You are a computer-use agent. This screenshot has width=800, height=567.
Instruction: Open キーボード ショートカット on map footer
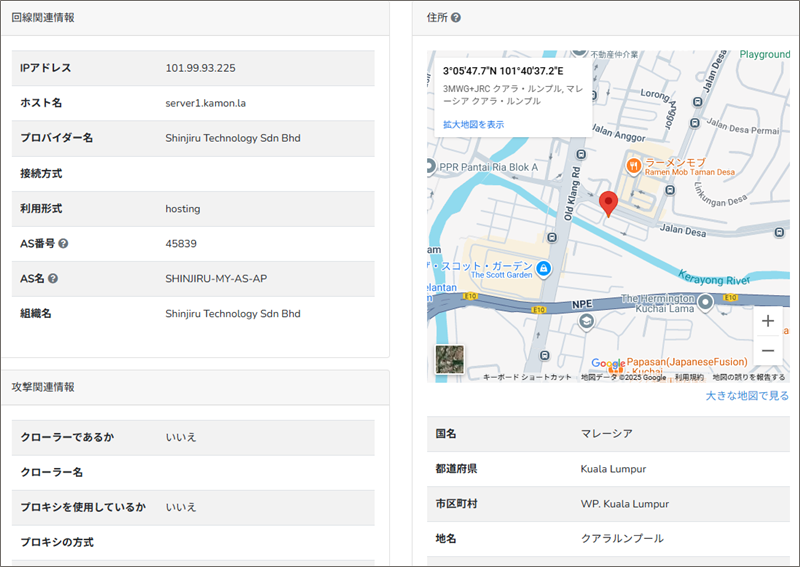click(527, 377)
